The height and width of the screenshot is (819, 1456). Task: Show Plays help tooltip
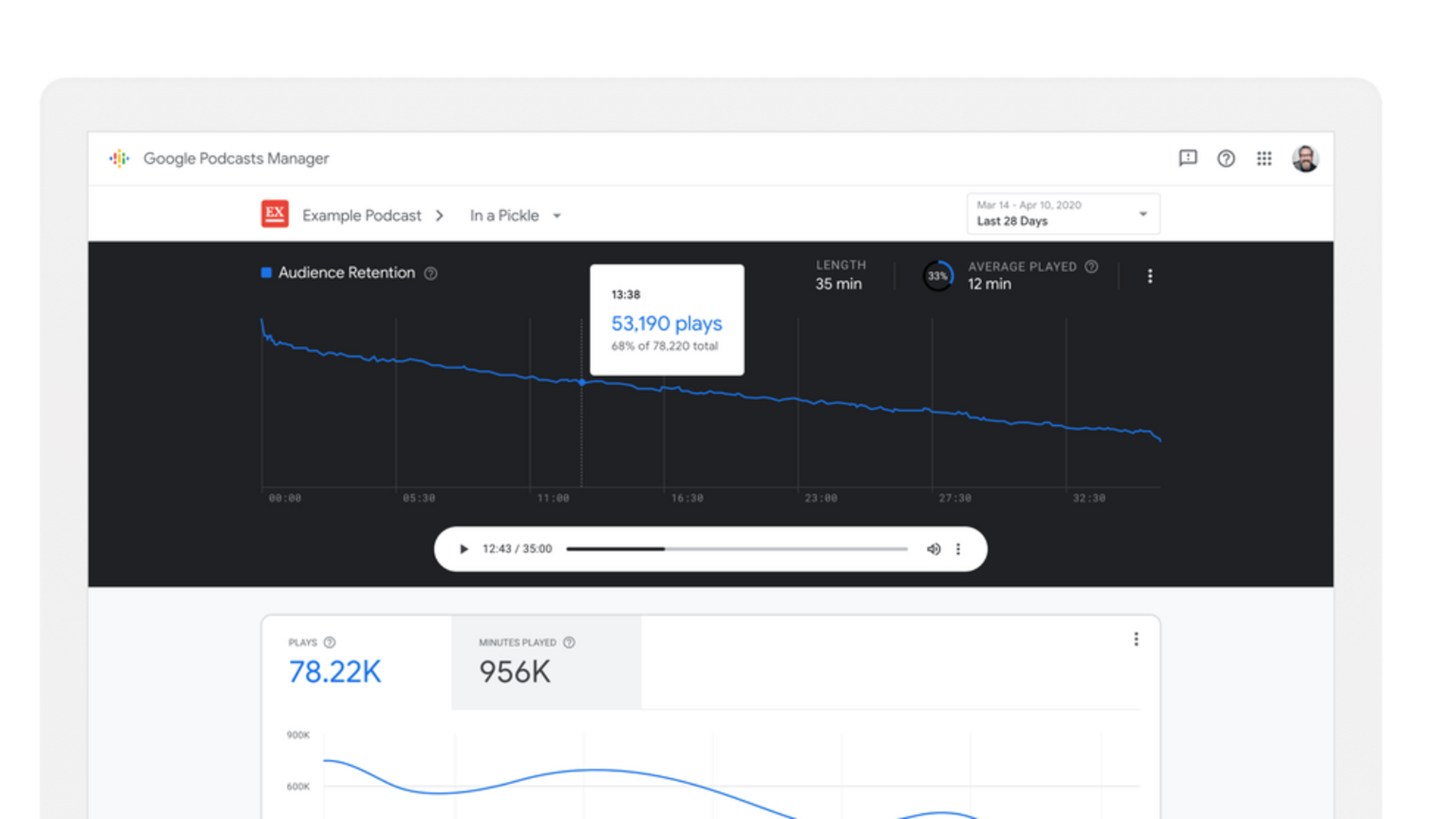330,642
